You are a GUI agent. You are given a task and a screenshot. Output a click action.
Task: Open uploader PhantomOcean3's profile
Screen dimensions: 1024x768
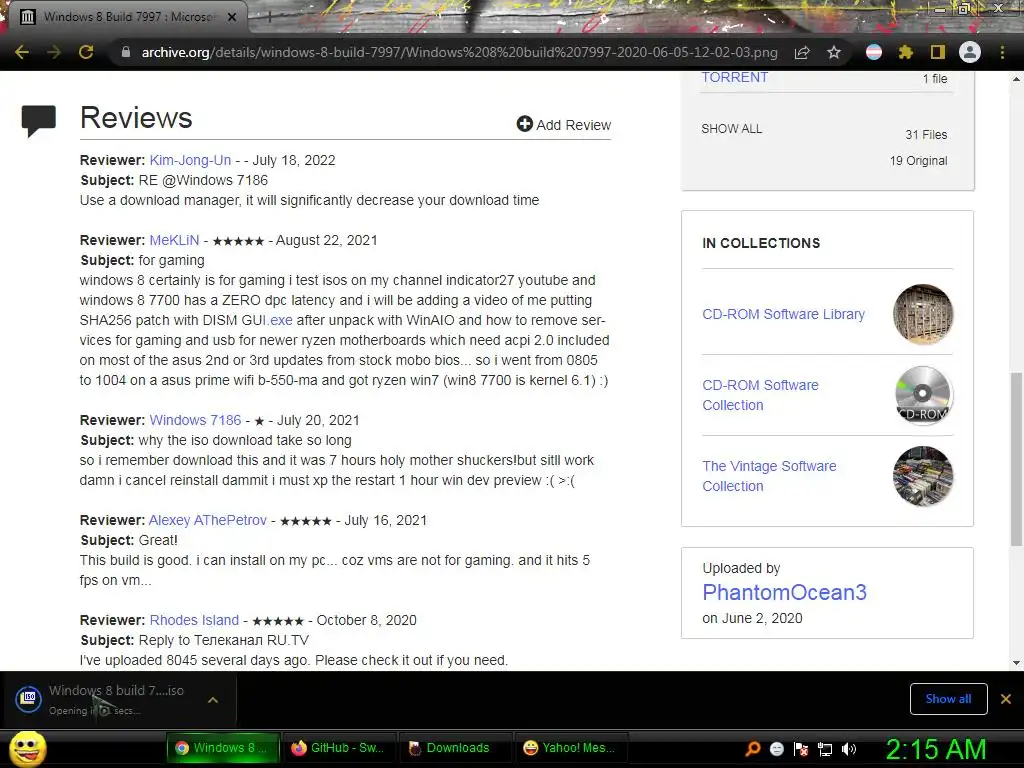[x=784, y=592]
